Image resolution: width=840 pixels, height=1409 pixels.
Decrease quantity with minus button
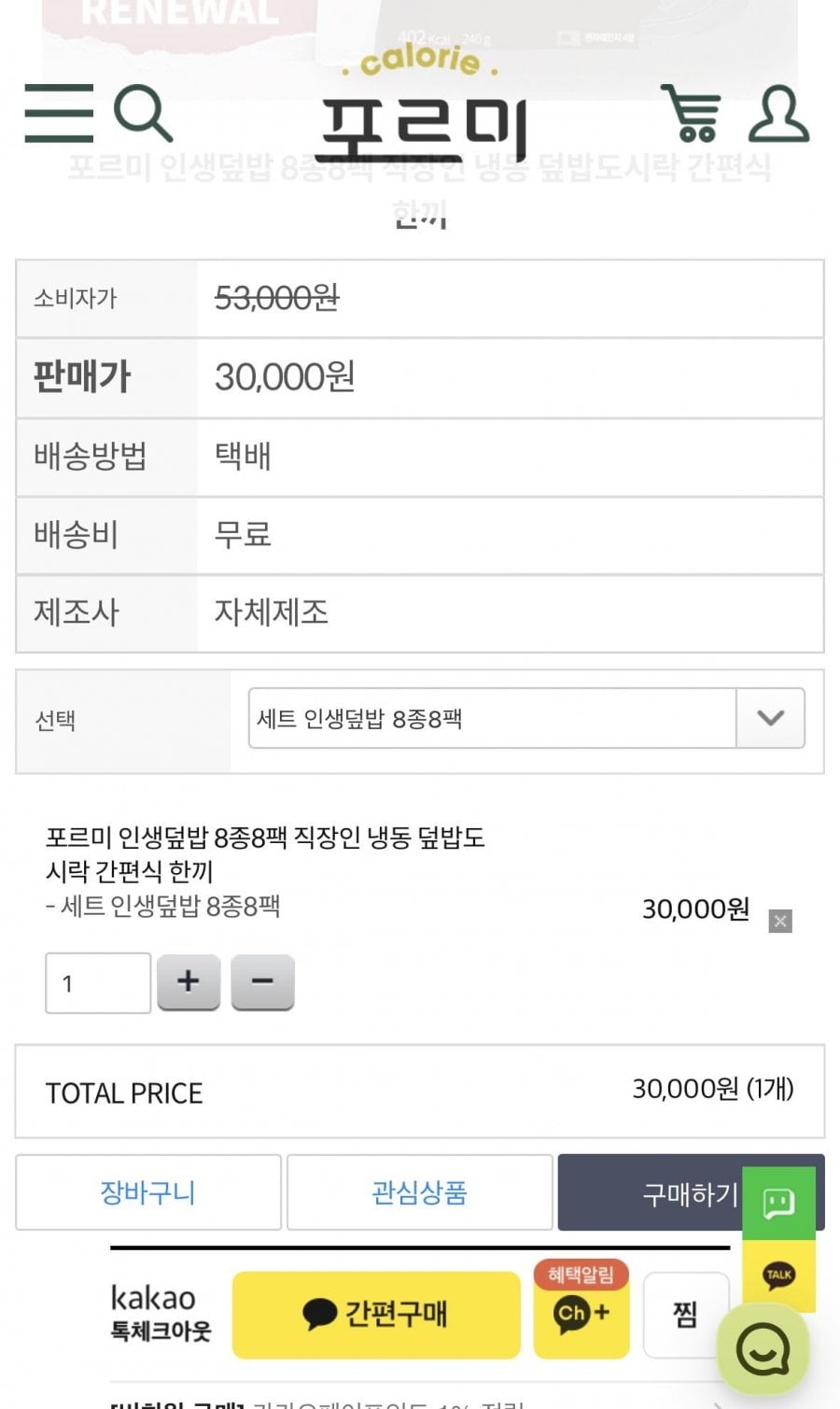(262, 981)
